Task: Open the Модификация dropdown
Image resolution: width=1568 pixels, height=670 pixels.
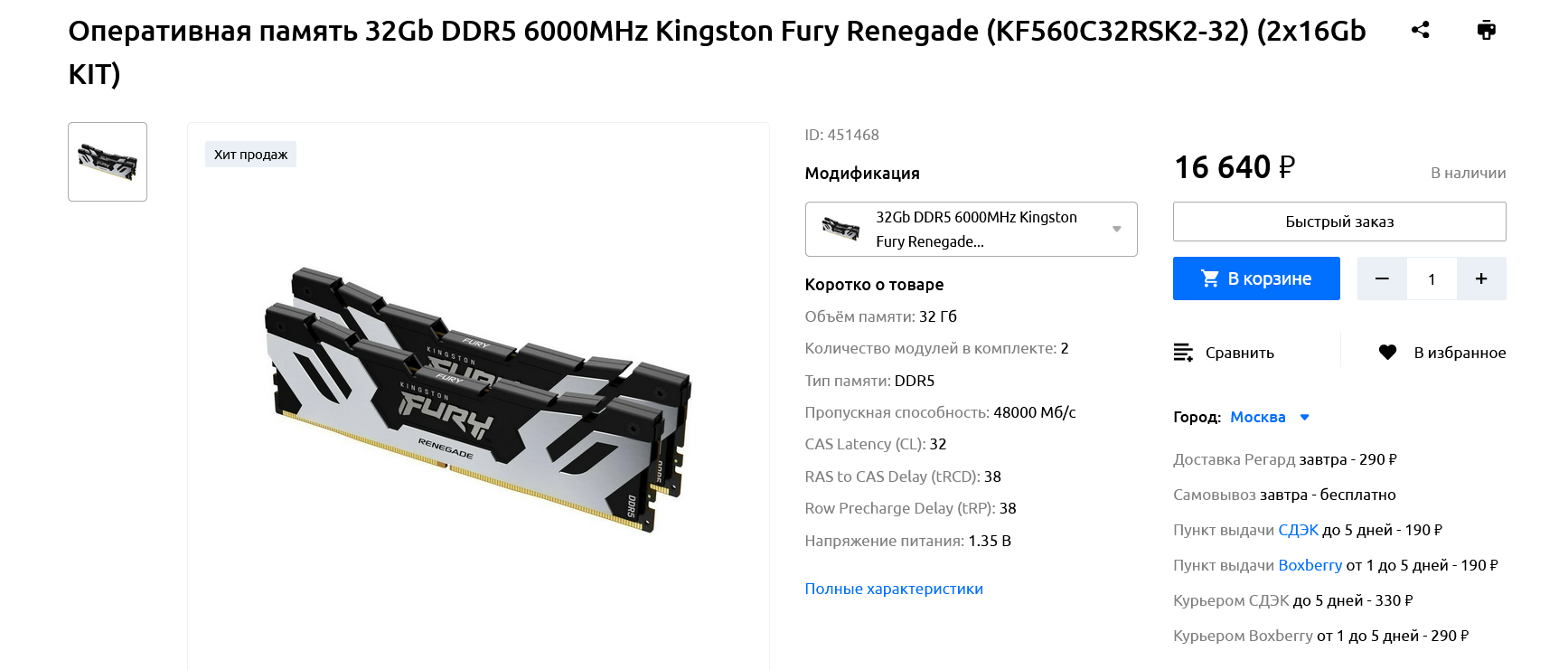Action: tap(971, 229)
